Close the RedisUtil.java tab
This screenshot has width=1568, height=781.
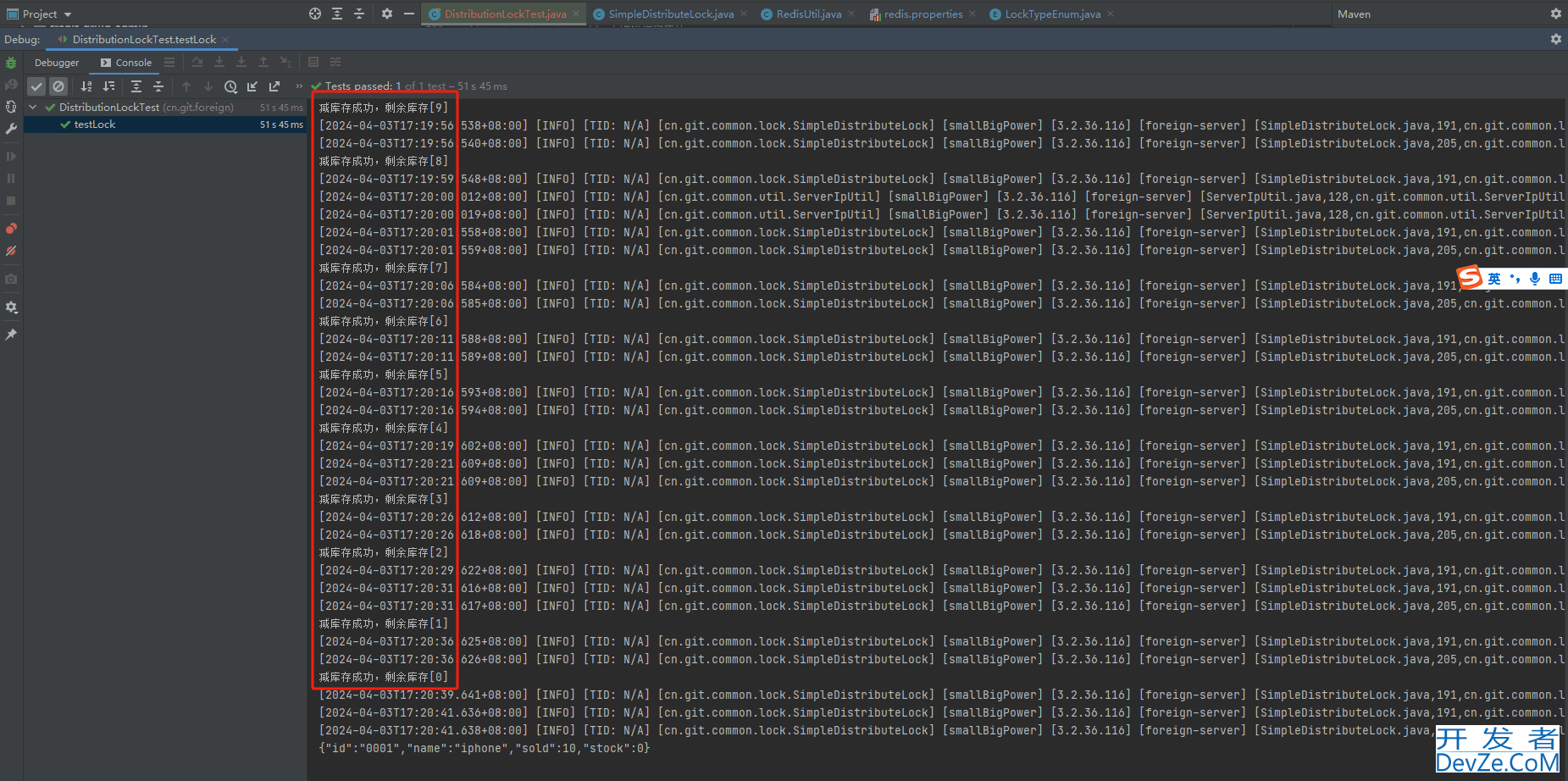tap(851, 14)
